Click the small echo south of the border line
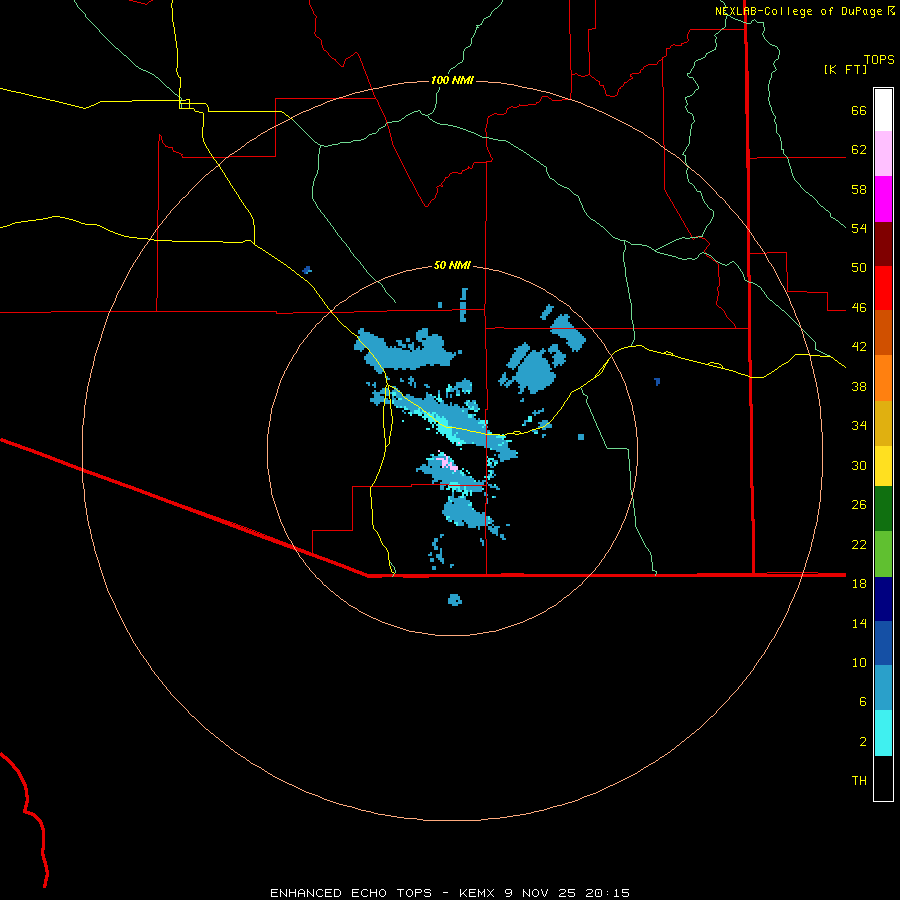This screenshot has width=900, height=900. tap(455, 600)
